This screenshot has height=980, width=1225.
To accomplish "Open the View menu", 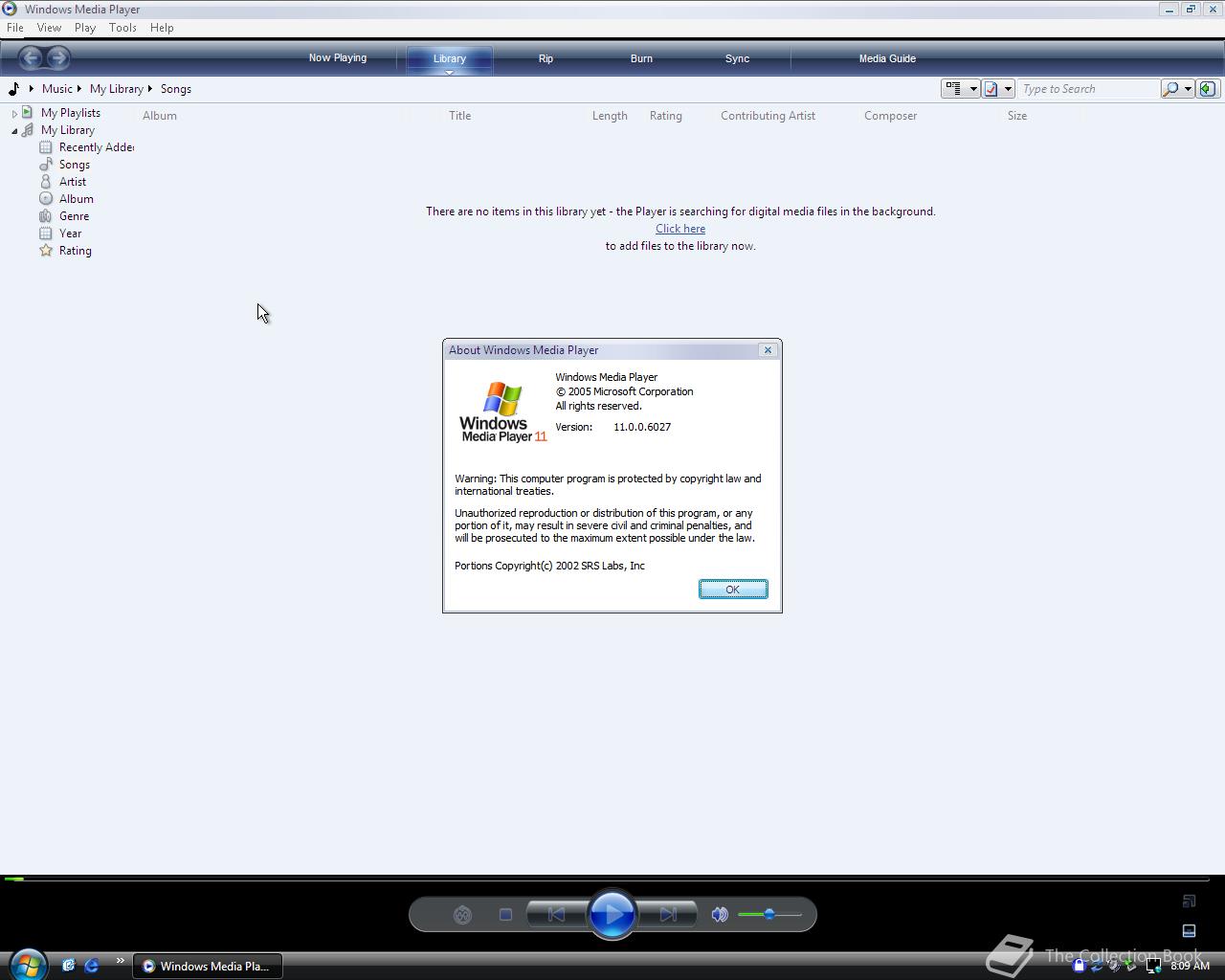I will 49,28.
